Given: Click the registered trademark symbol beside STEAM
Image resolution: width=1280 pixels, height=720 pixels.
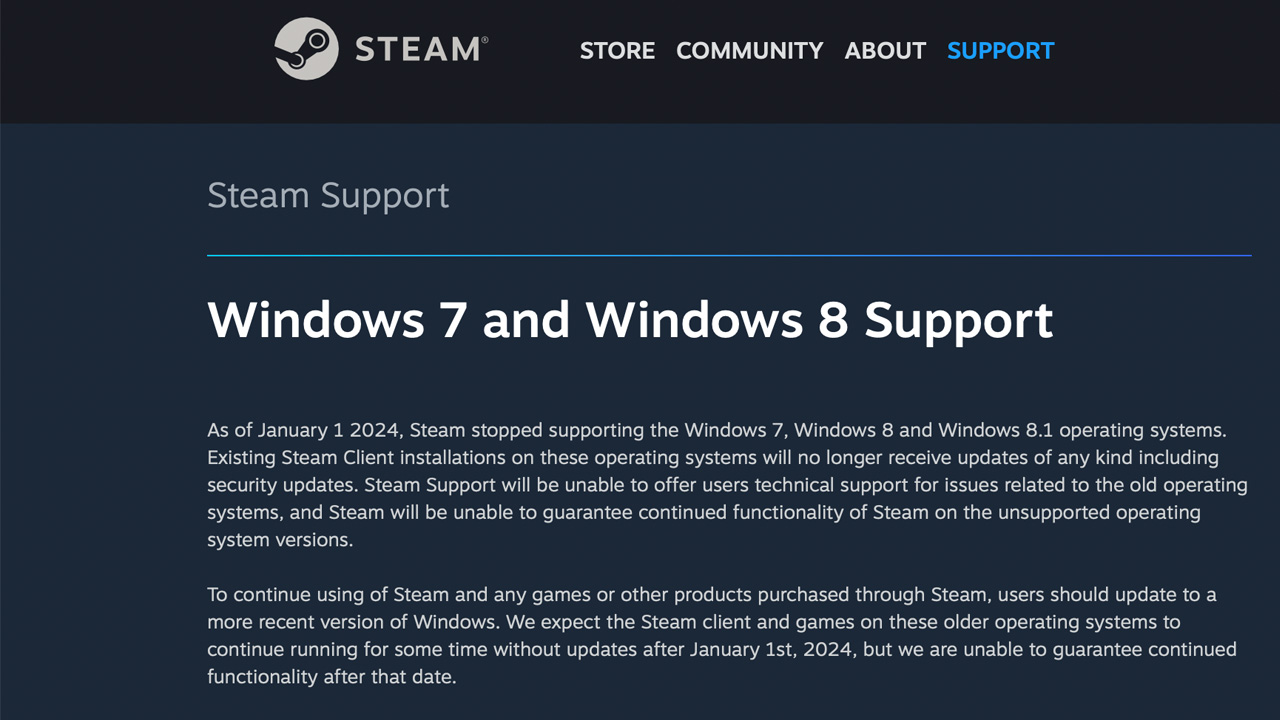Looking at the screenshot, I should pos(485,41).
